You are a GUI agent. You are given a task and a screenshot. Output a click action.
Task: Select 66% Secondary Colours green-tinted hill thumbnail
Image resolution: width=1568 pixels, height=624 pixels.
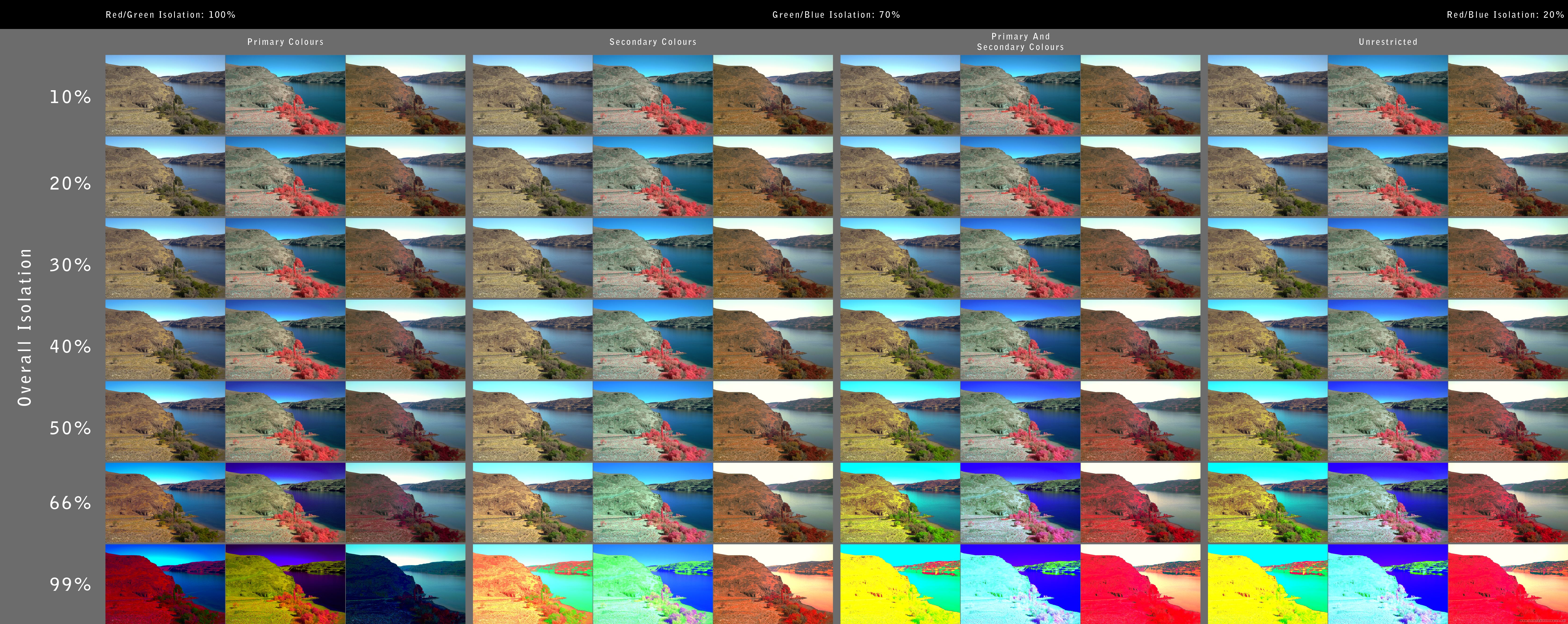(653, 503)
